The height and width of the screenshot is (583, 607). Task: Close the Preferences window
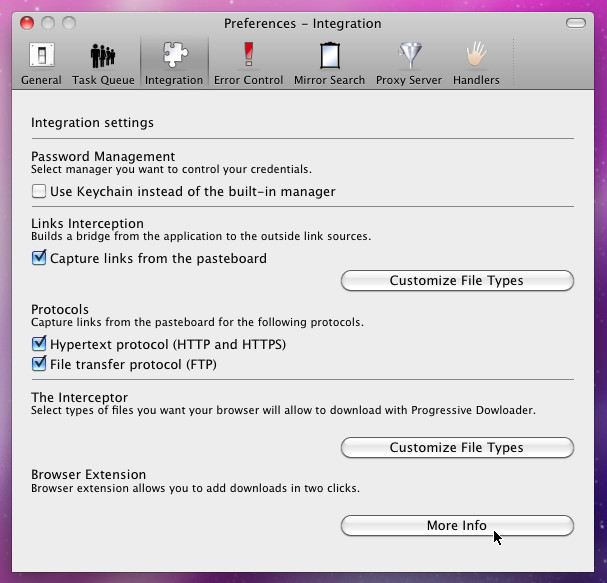[x=27, y=23]
